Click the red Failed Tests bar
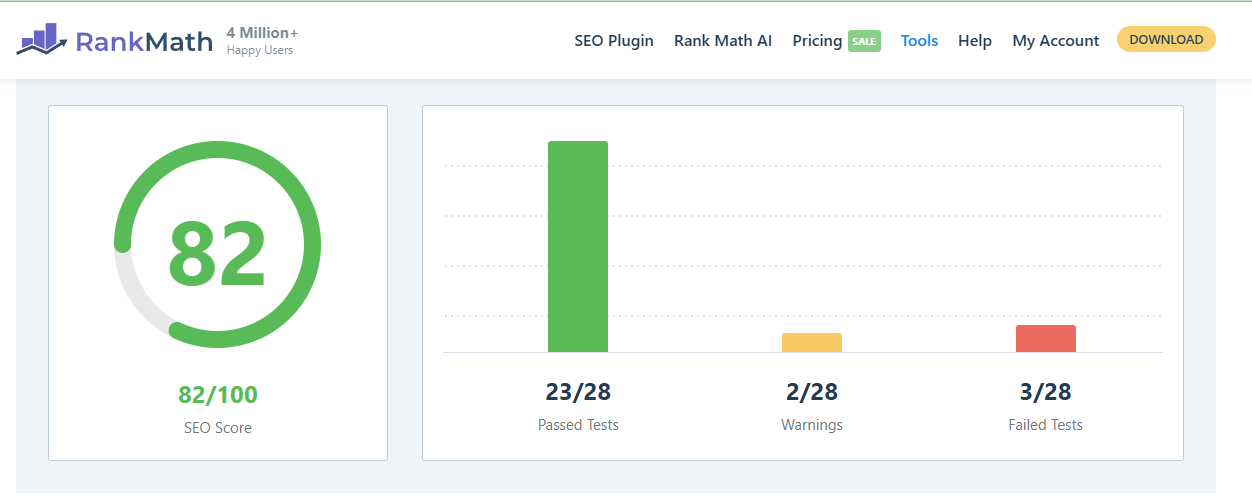This screenshot has height=504, width=1252. click(1046, 339)
